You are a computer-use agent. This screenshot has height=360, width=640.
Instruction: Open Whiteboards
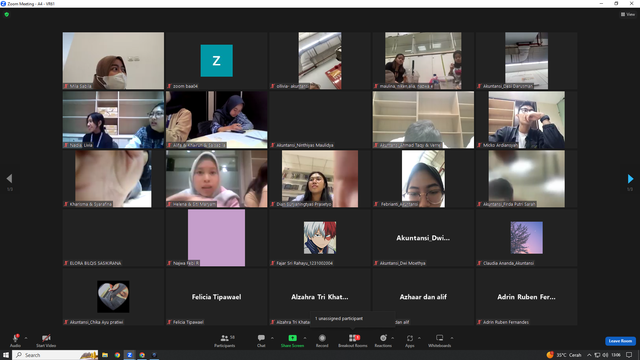pos(440,340)
